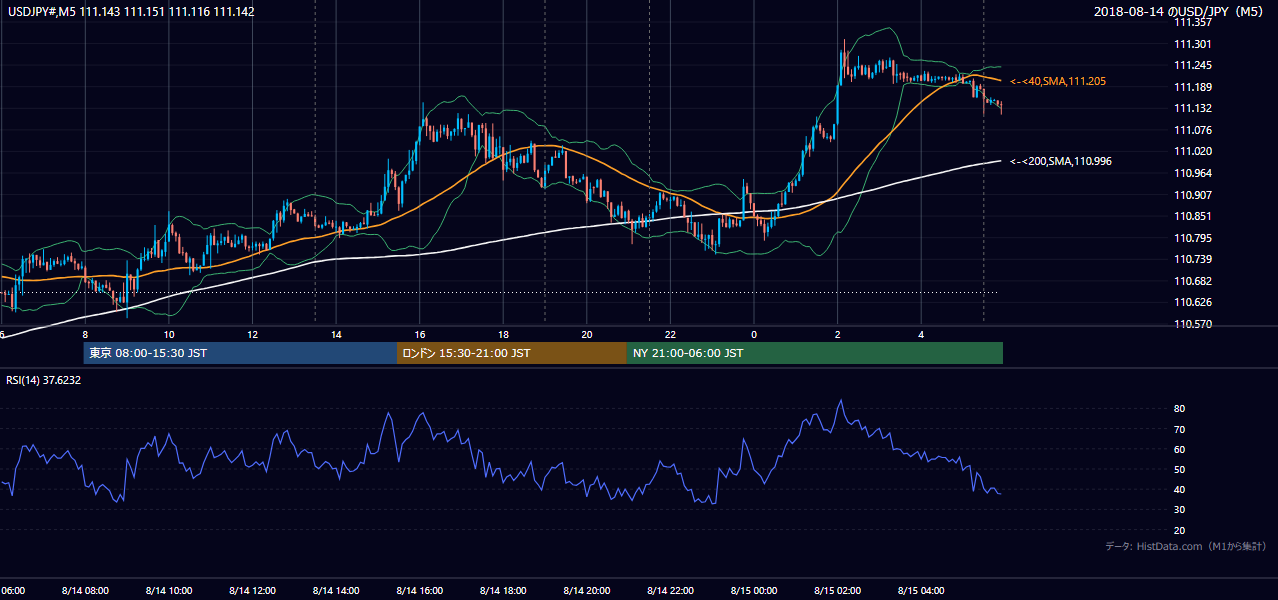This screenshot has width=1278, height=600.
Task: Click price axis value 110.682
Action: pyautogui.click(x=1192, y=281)
